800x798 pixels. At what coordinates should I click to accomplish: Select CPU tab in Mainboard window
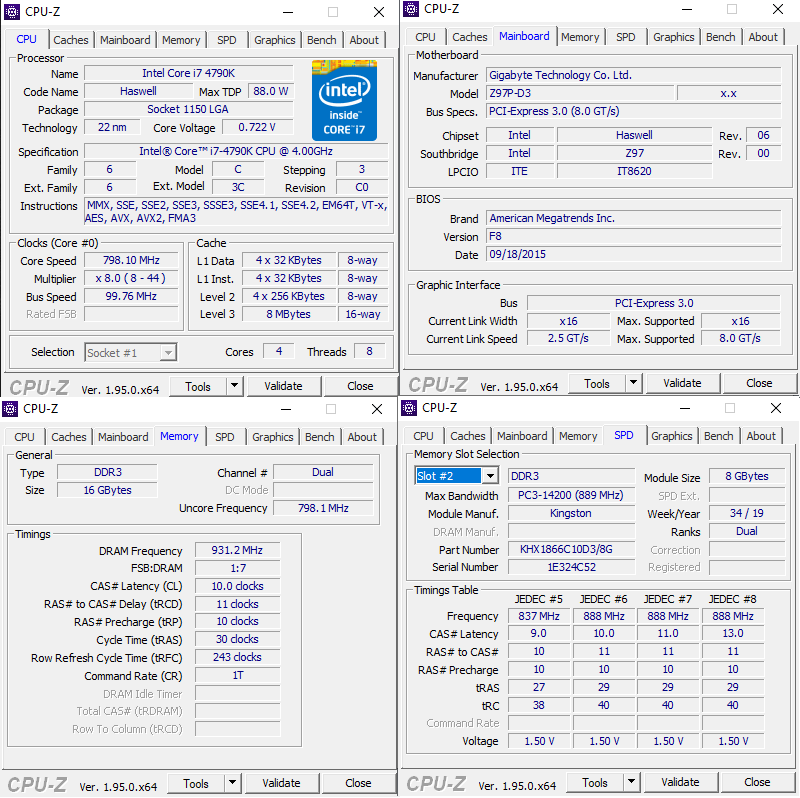[x=425, y=37]
